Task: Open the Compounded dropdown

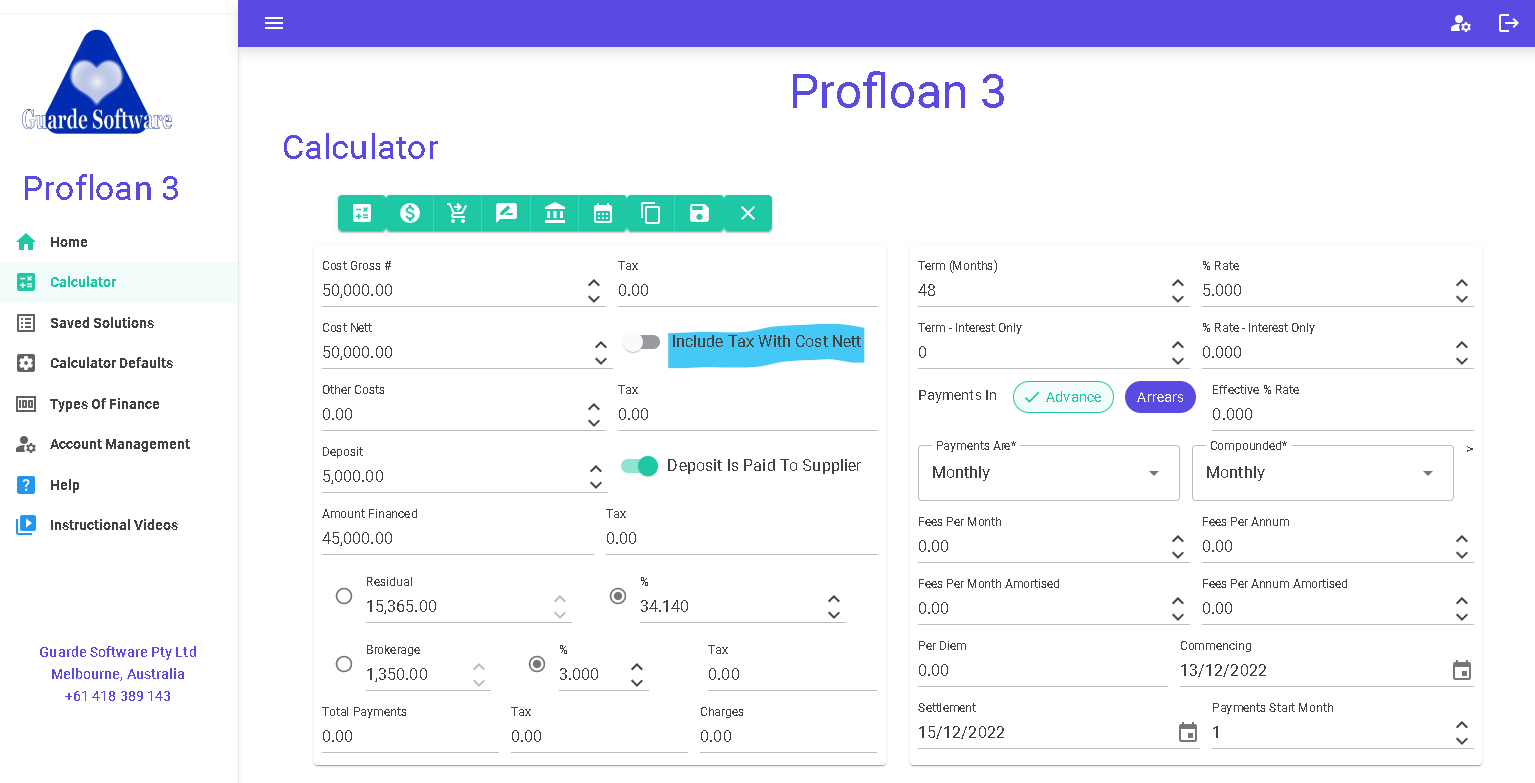Action: click(x=1322, y=473)
